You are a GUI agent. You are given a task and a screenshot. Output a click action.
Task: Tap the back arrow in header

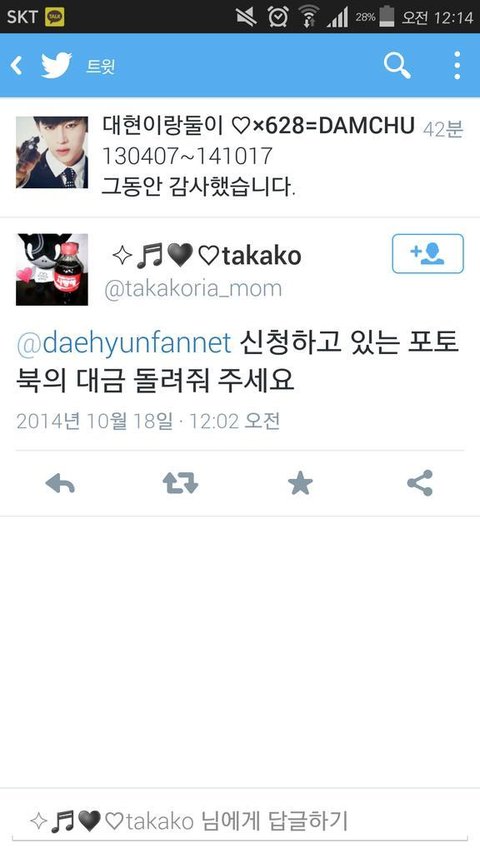coord(16,66)
